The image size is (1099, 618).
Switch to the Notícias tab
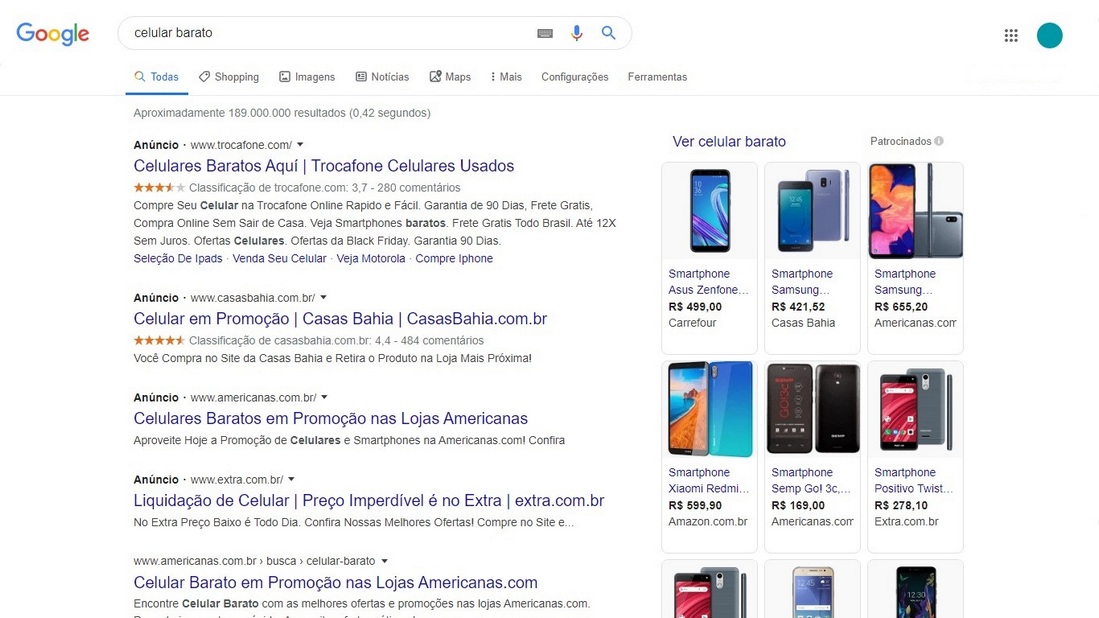(382, 77)
